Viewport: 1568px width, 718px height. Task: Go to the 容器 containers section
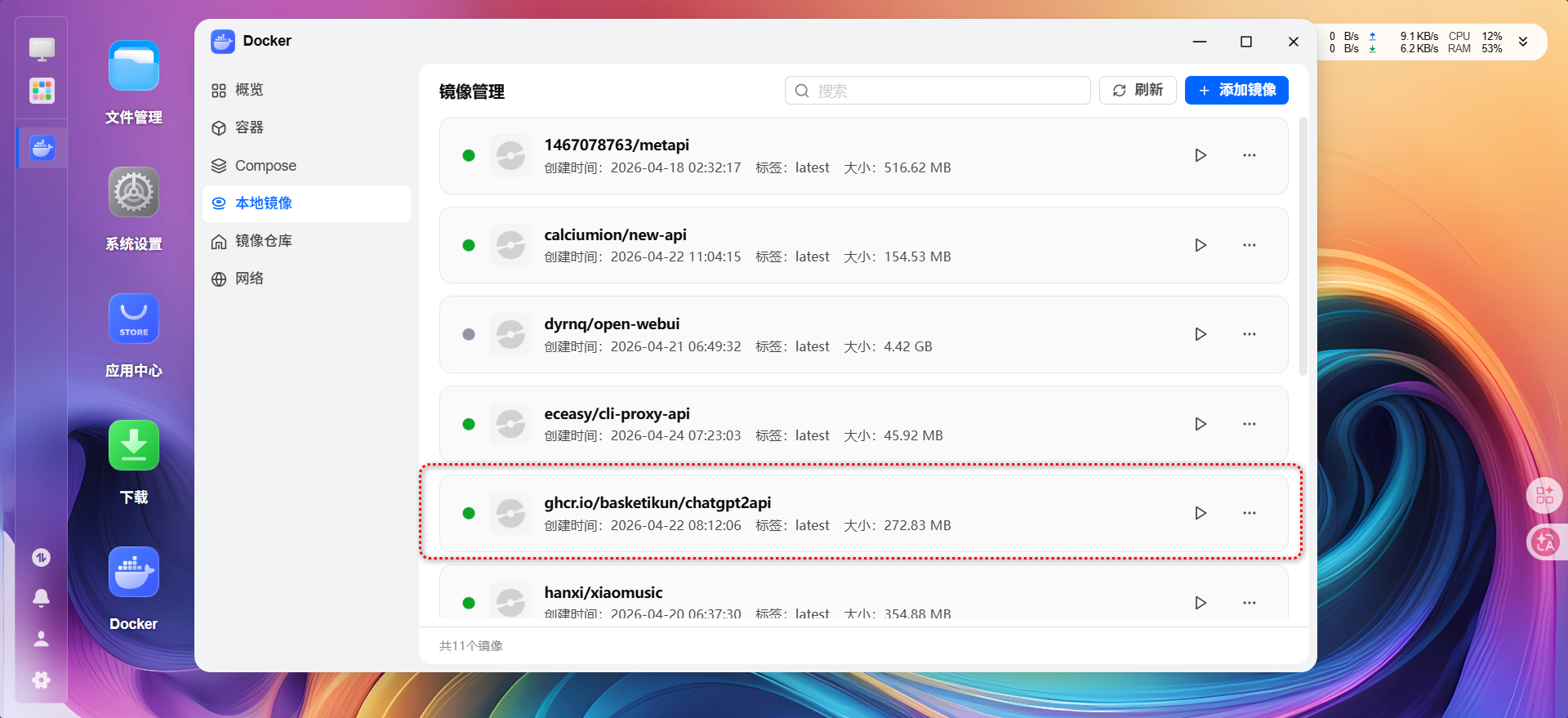(306, 127)
